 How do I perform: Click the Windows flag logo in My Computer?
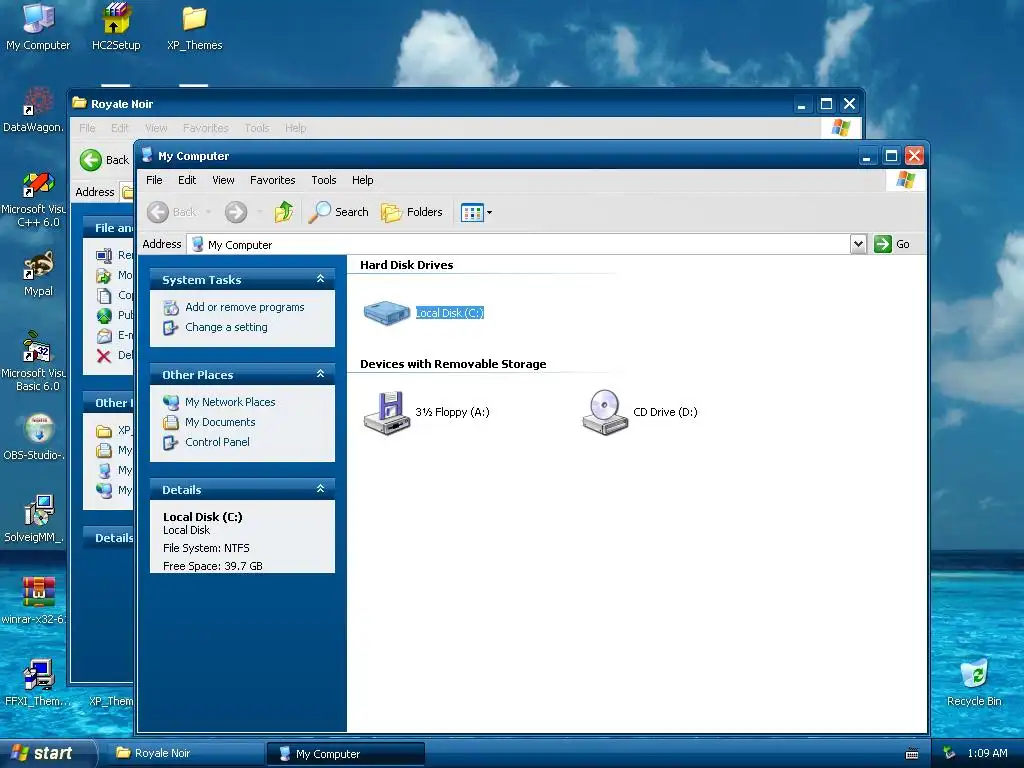[x=906, y=180]
